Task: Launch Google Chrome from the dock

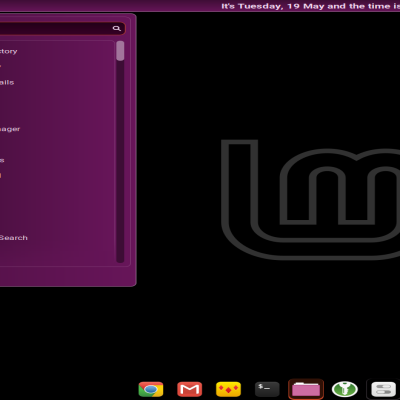Action: click(x=151, y=389)
